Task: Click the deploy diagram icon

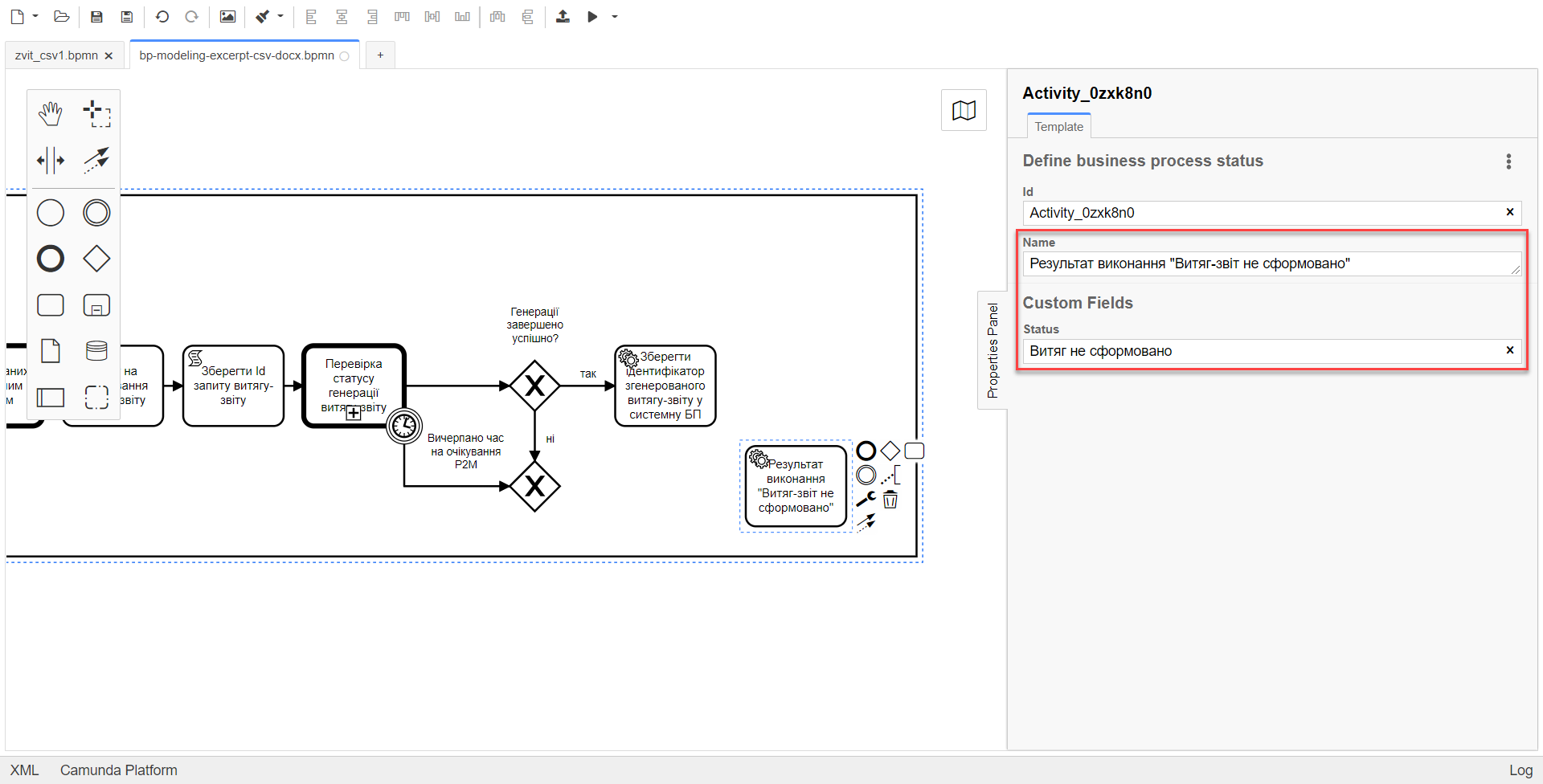Action: [x=563, y=17]
